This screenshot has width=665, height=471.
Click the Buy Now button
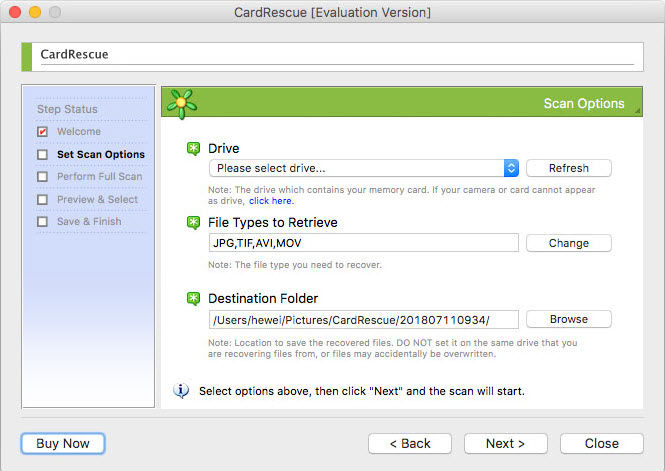tap(63, 443)
